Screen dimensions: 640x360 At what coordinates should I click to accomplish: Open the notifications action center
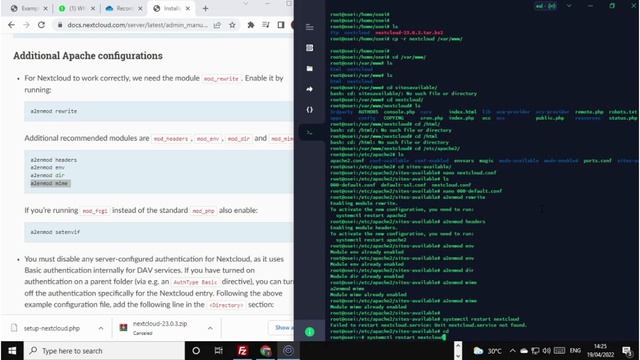click(x=627, y=351)
